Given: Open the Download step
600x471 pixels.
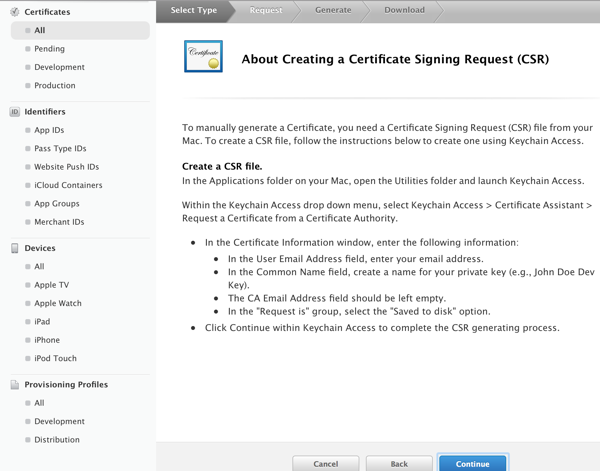Looking at the screenshot, I should tap(405, 10).
